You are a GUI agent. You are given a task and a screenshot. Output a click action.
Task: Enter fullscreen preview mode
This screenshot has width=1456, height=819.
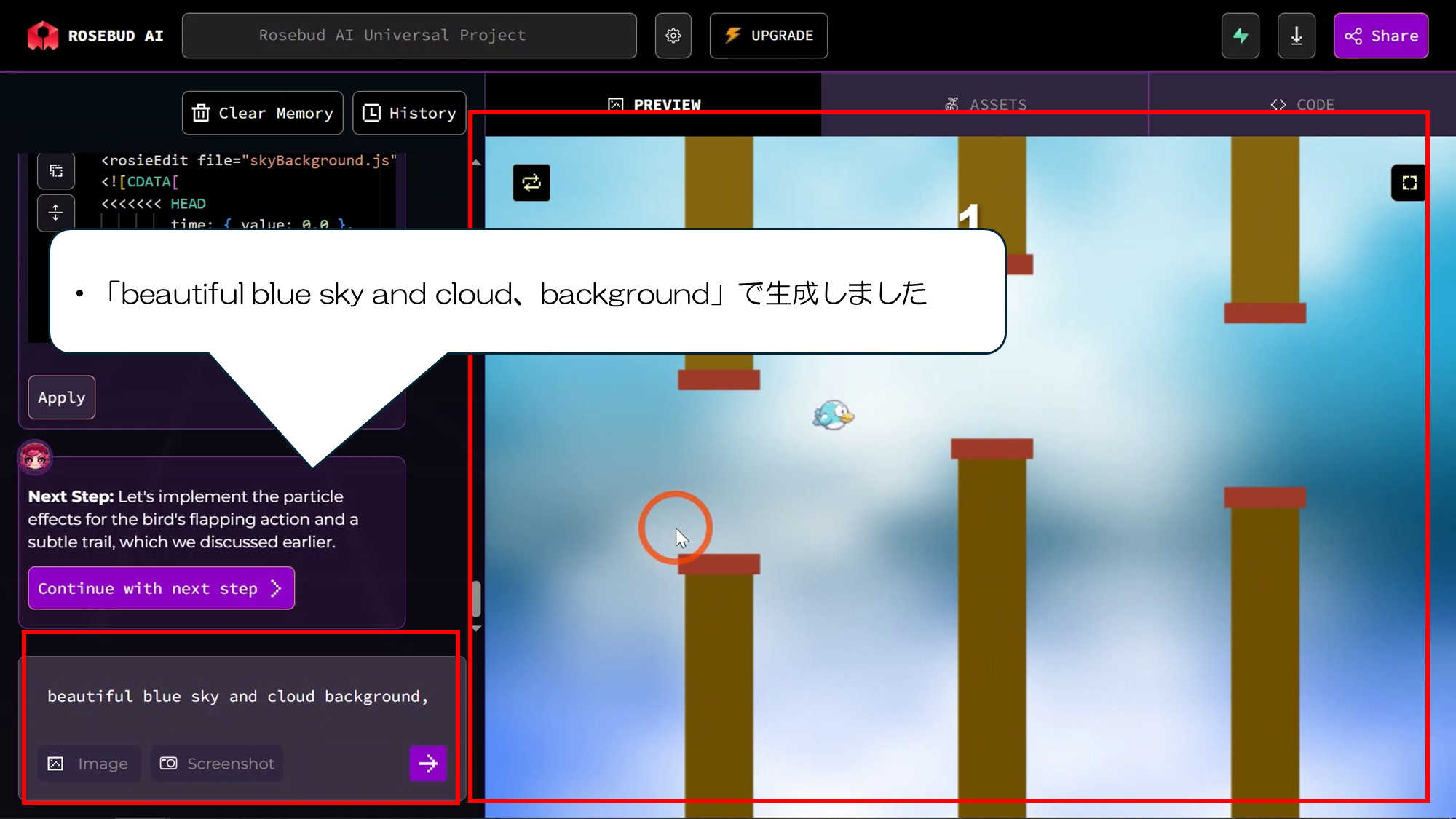pos(1409,183)
